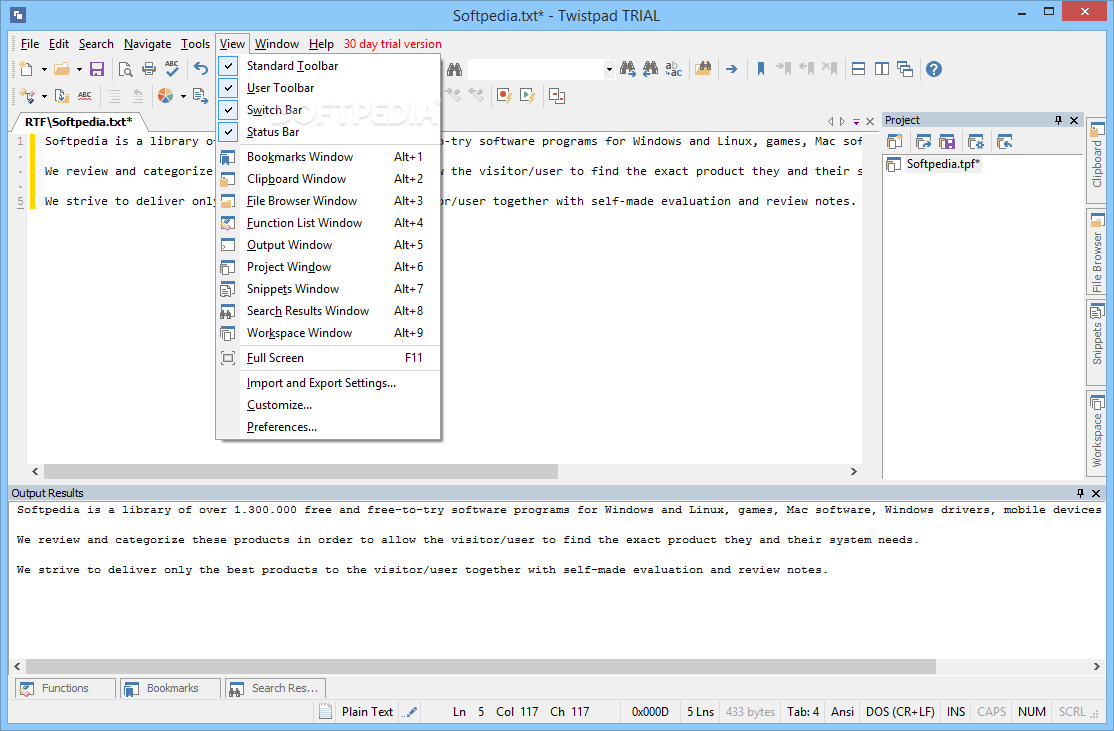
Task: Choose File Browser Window in View menu
Action: 328,201
